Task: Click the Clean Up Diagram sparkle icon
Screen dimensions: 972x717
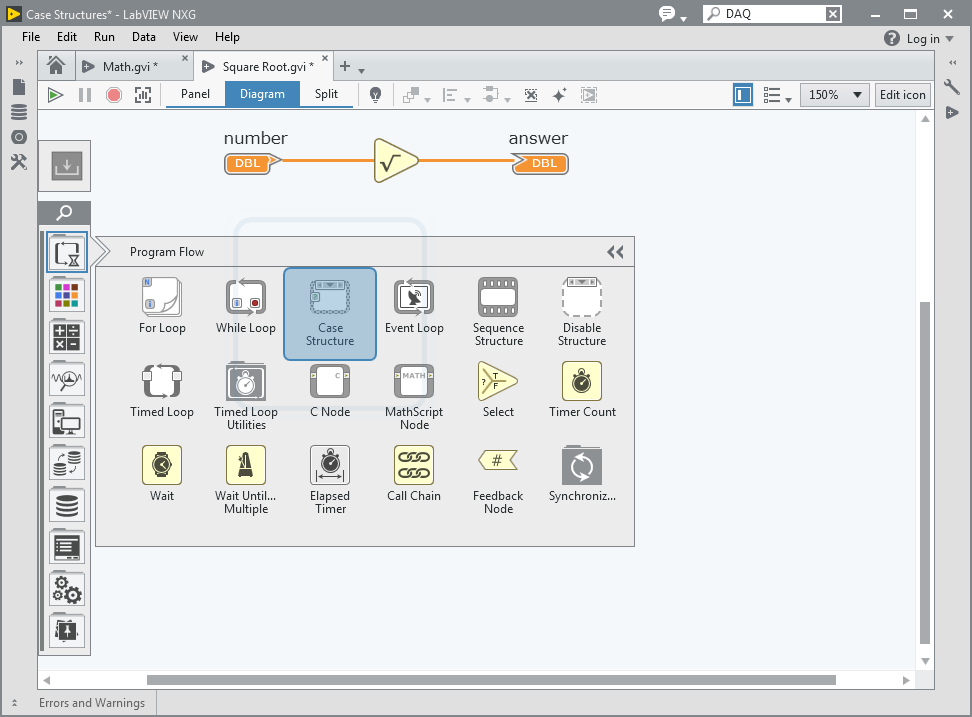Action: click(559, 95)
